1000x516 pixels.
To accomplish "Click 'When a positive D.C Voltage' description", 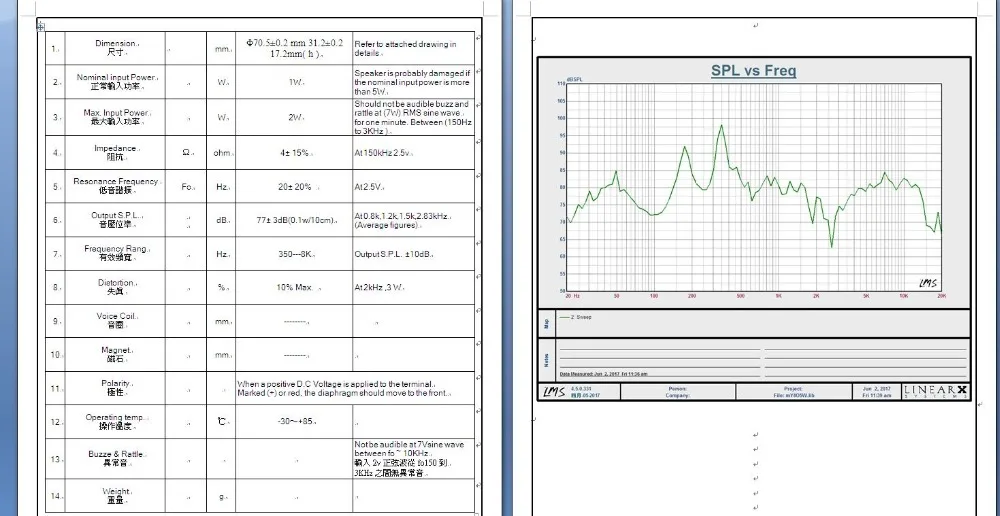I will coord(355,388).
